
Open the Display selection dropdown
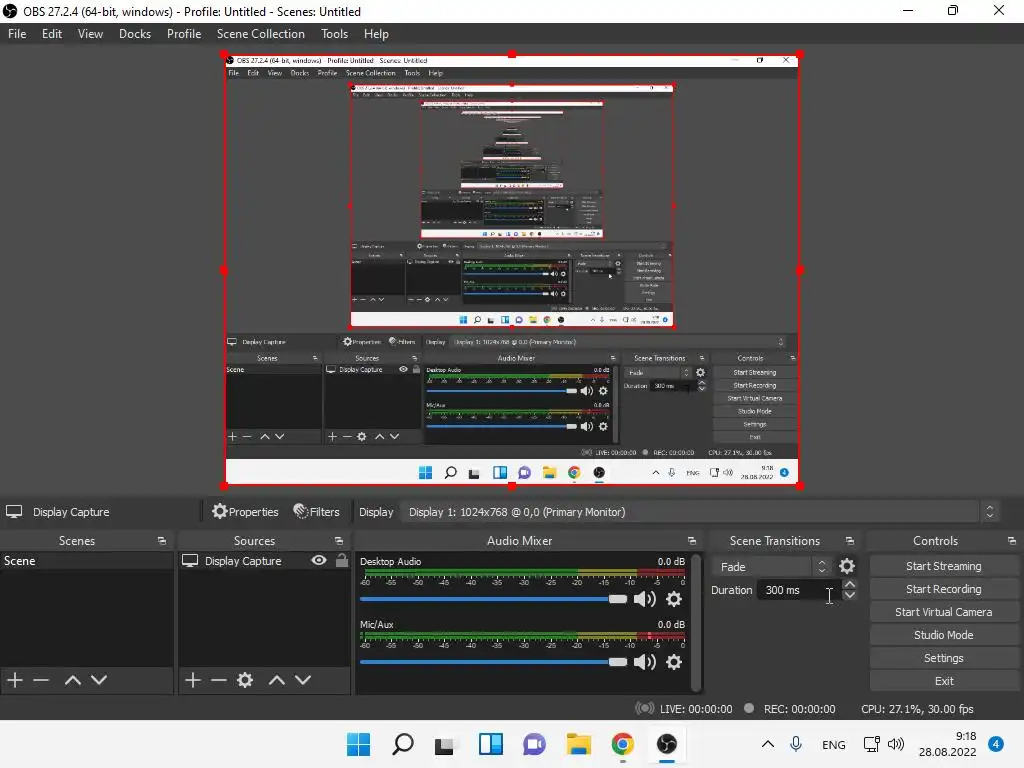pos(700,512)
